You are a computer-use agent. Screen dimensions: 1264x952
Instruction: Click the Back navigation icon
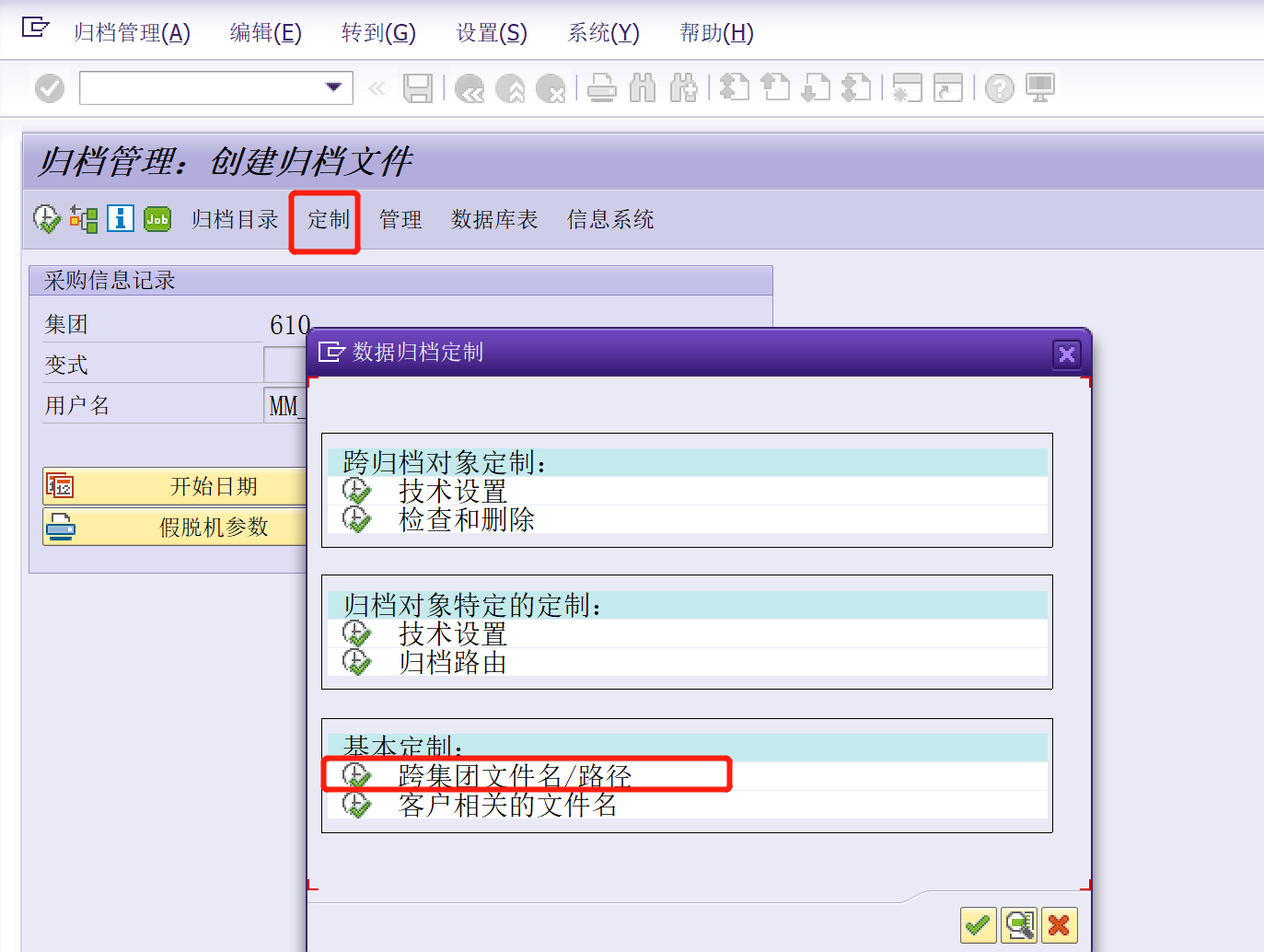coord(470,88)
